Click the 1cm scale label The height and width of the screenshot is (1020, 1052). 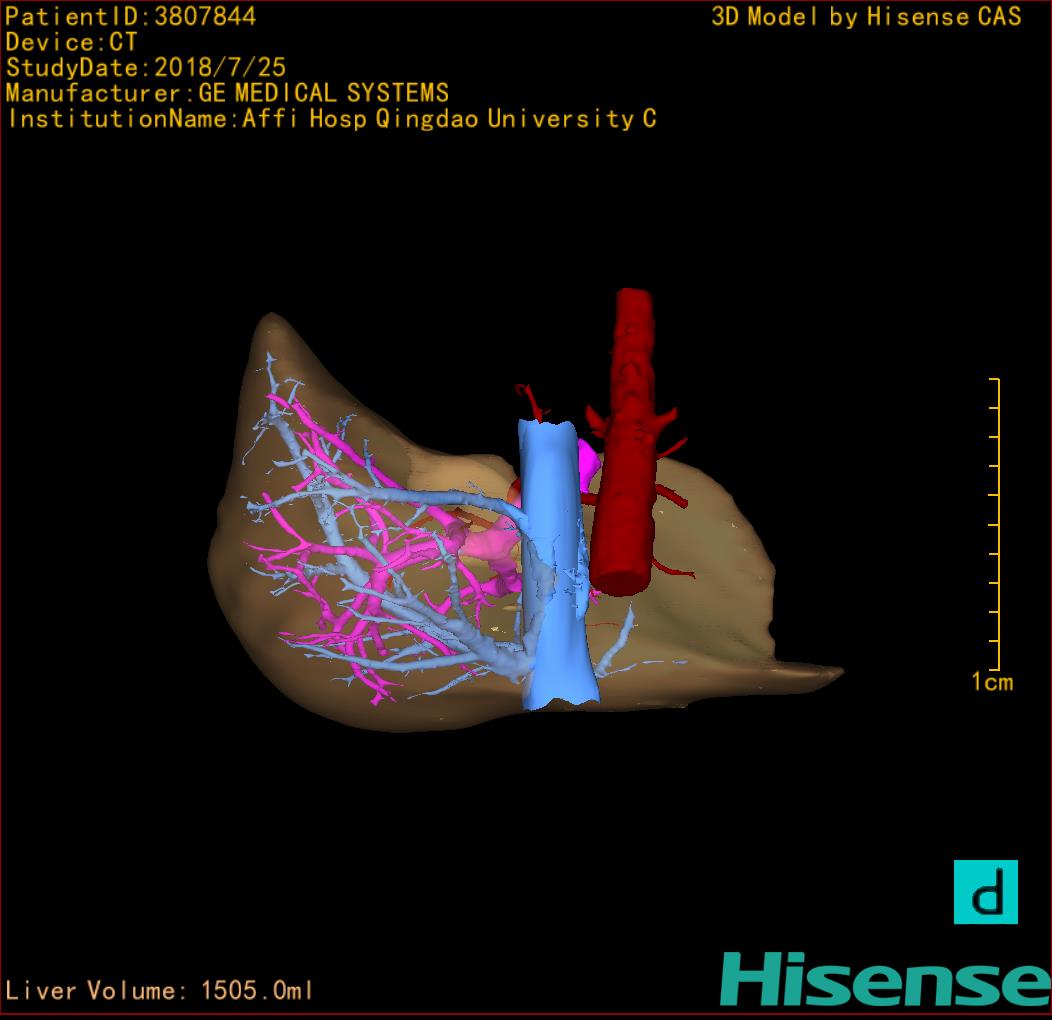(992, 682)
